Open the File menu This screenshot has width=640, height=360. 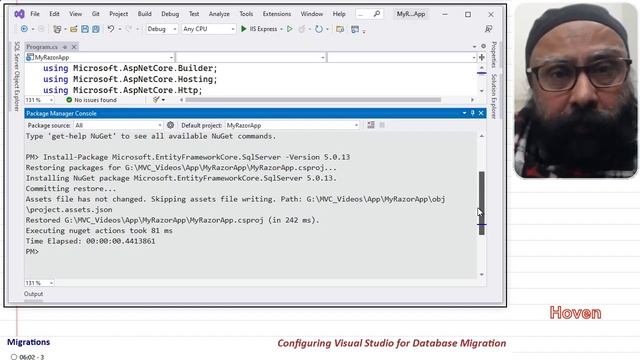coord(35,14)
